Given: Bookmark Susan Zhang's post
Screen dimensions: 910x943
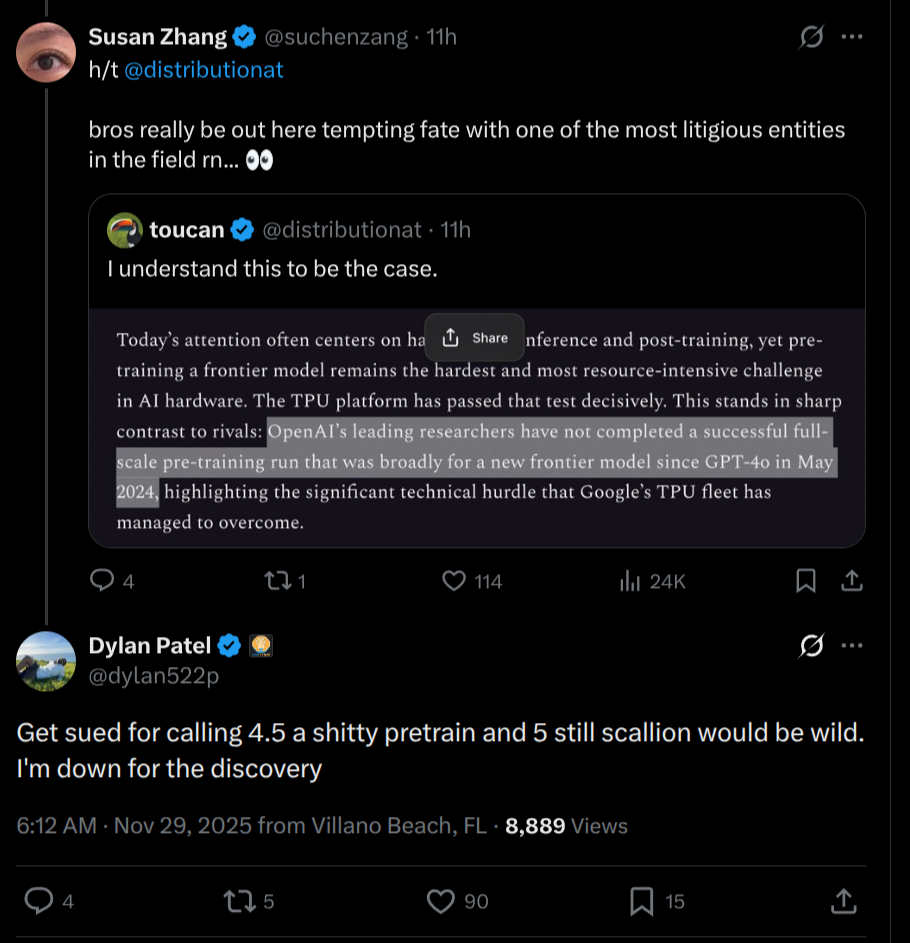Looking at the screenshot, I should pyautogui.click(x=806, y=580).
